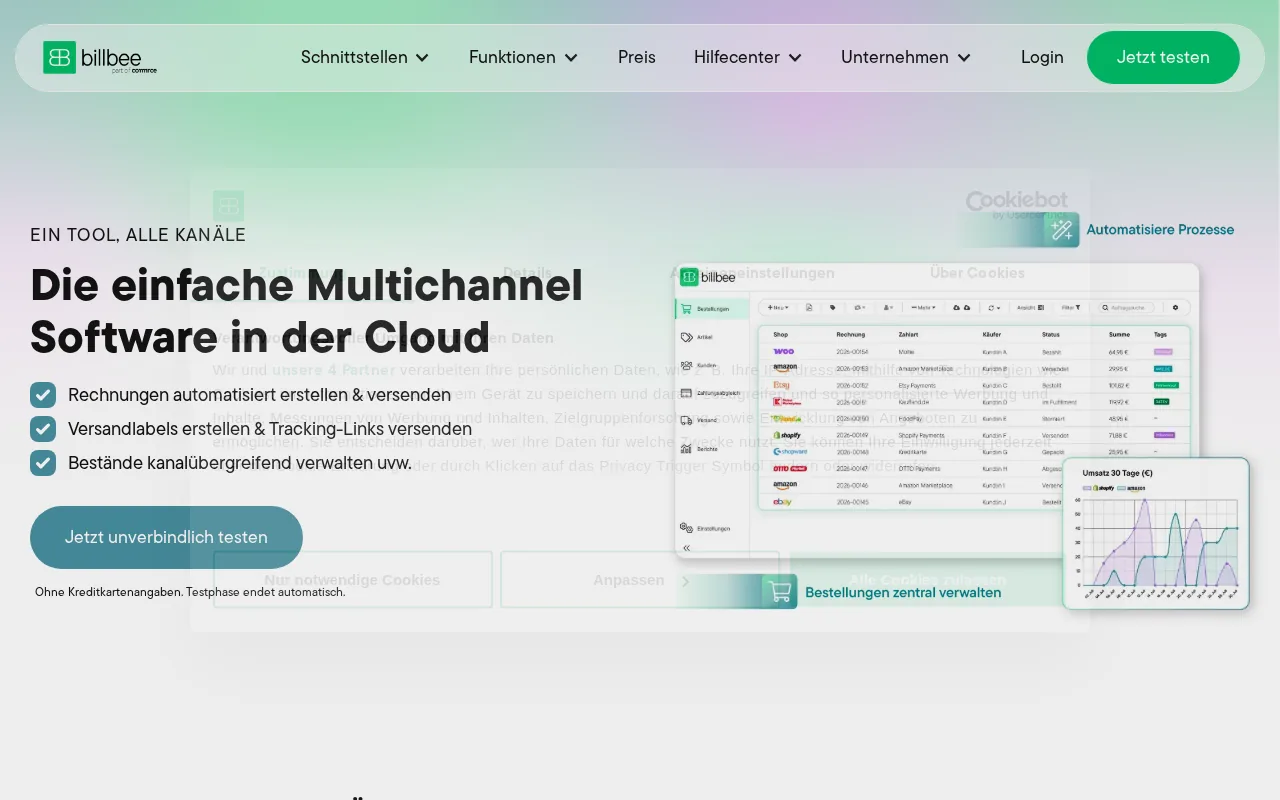Click the document icon in dashboard toolbar
The image size is (1280, 800).
click(809, 308)
